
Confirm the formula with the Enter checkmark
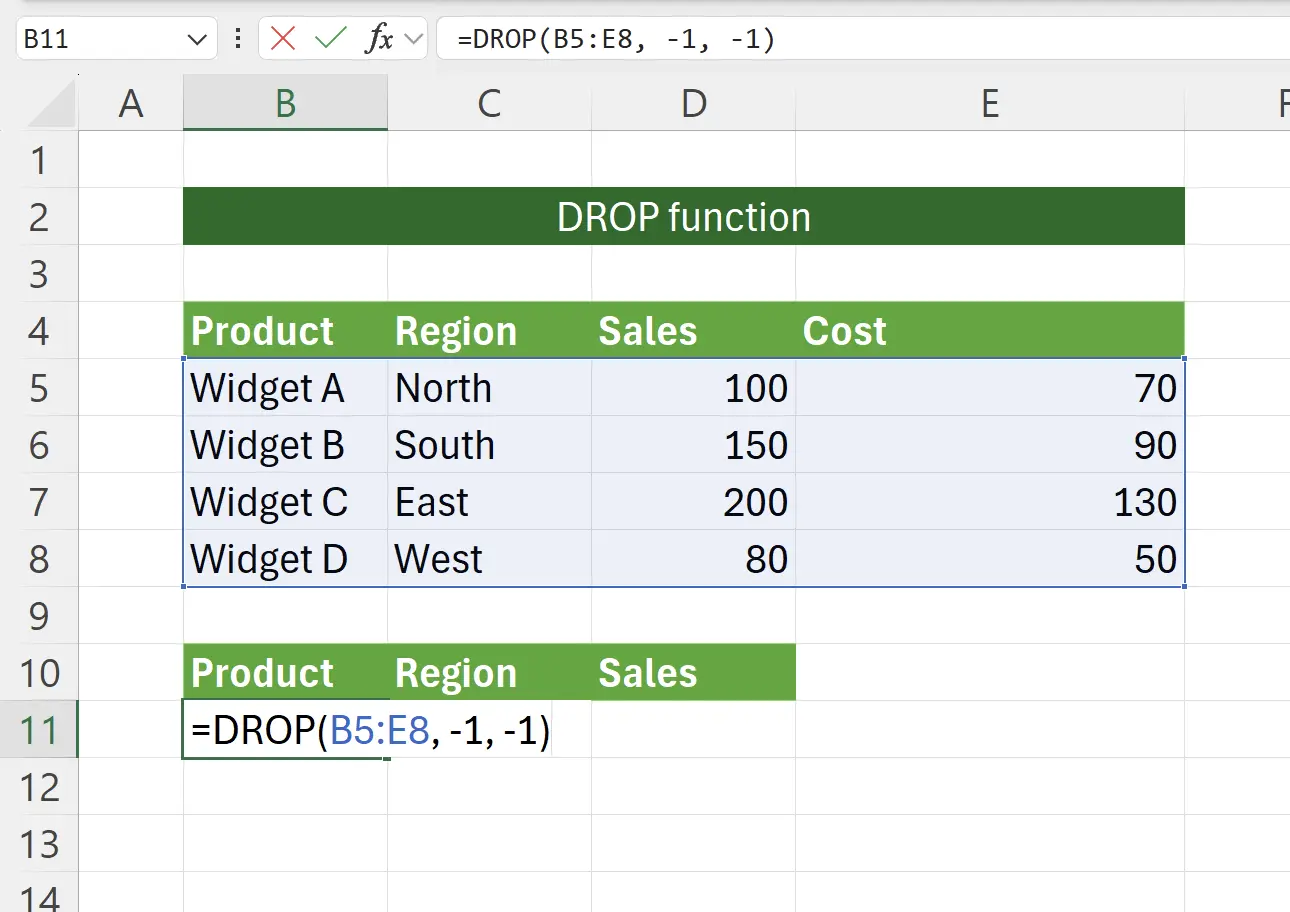pos(330,40)
